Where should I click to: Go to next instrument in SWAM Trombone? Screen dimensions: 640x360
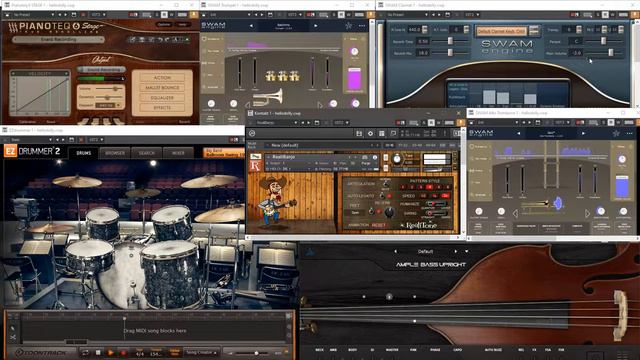[583, 133]
